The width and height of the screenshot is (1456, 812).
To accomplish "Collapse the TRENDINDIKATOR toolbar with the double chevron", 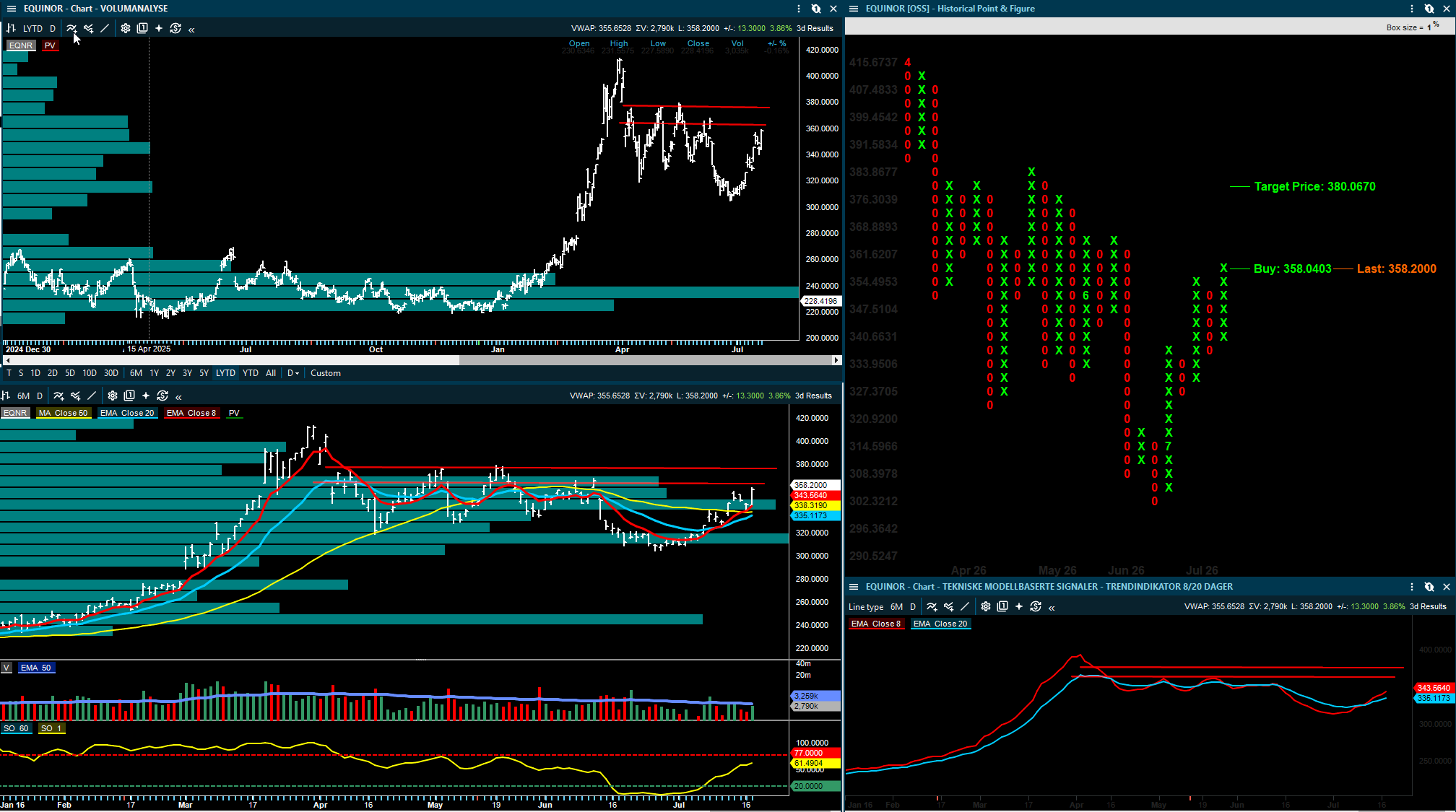I will (x=1052, y=608).
